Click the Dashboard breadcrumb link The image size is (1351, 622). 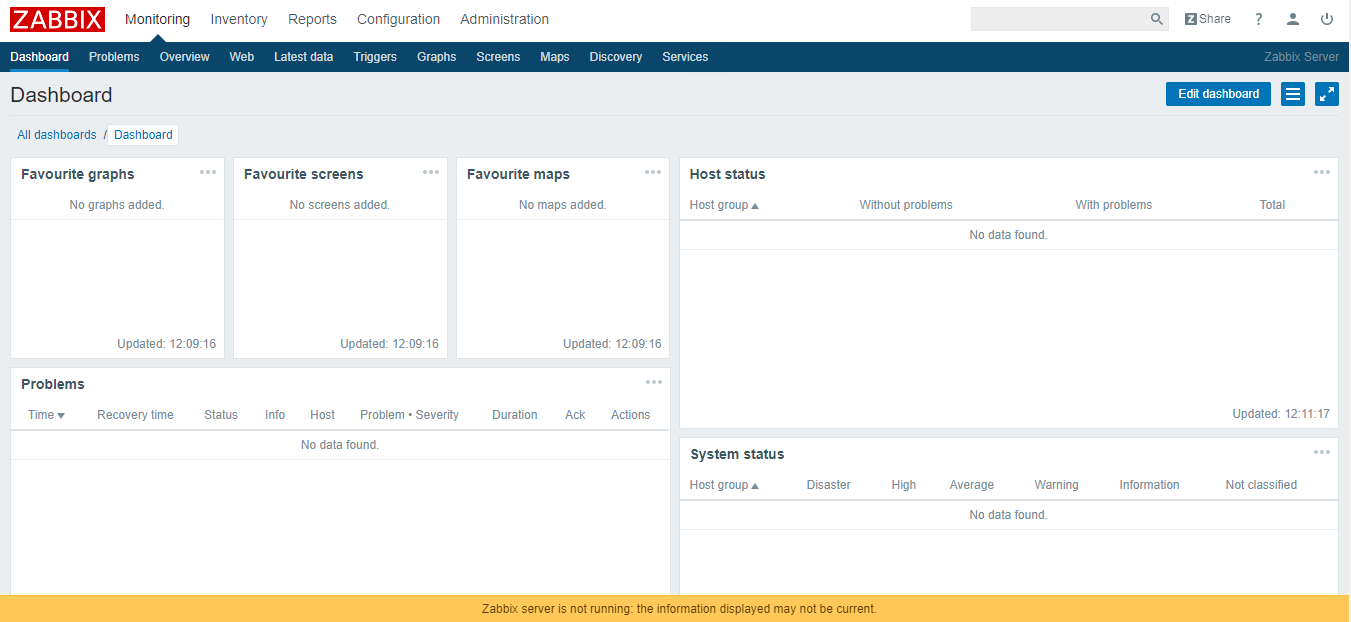143,135
